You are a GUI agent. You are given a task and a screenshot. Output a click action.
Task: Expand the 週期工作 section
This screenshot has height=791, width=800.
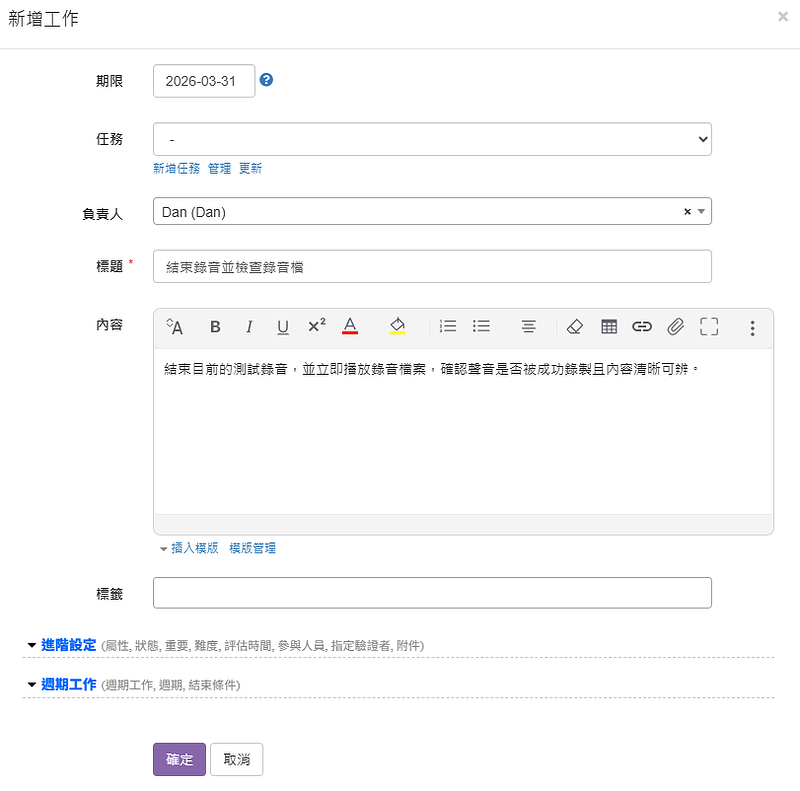(x=69, y=684)
